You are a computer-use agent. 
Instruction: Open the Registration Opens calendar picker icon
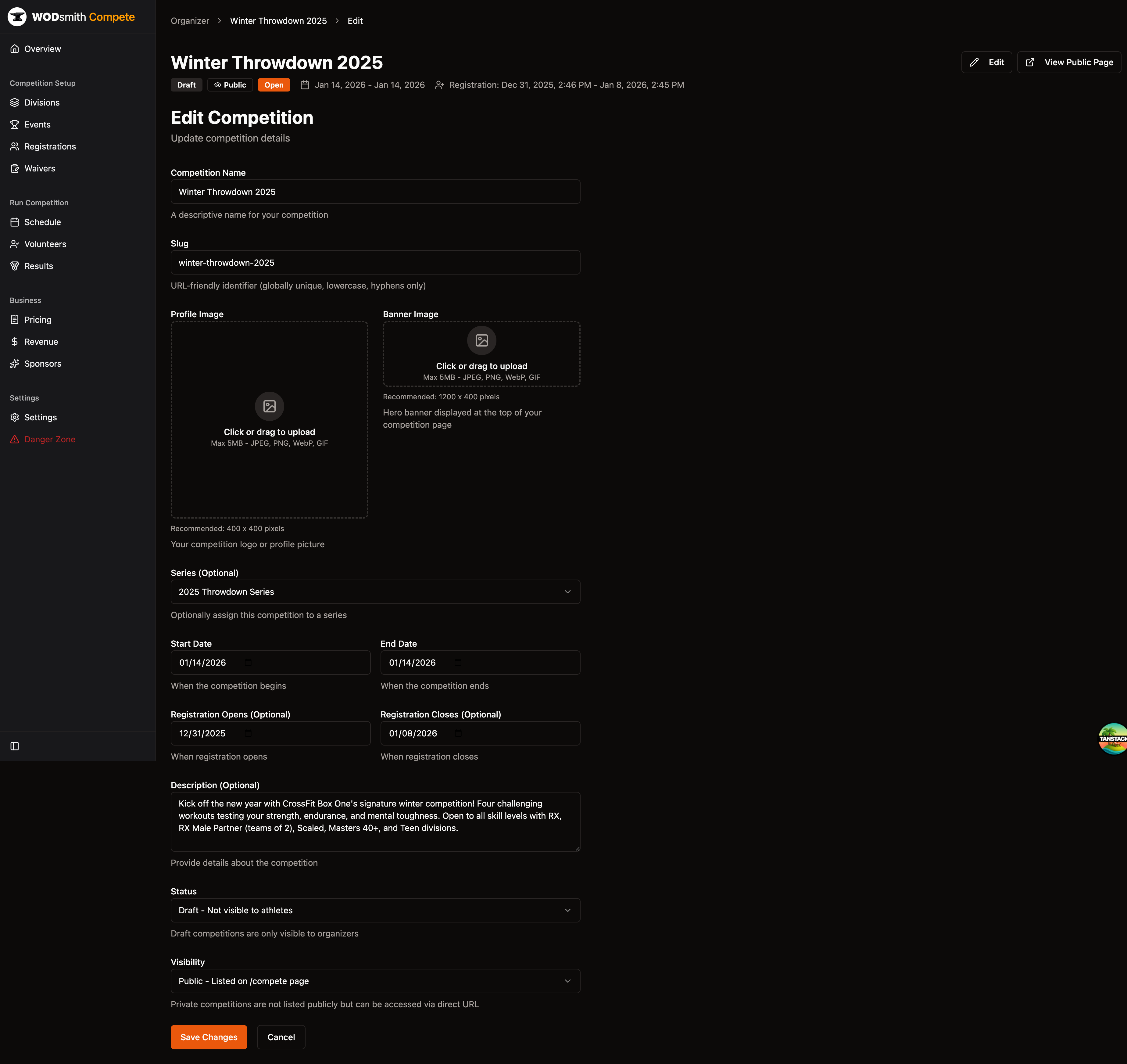point(248,733)
